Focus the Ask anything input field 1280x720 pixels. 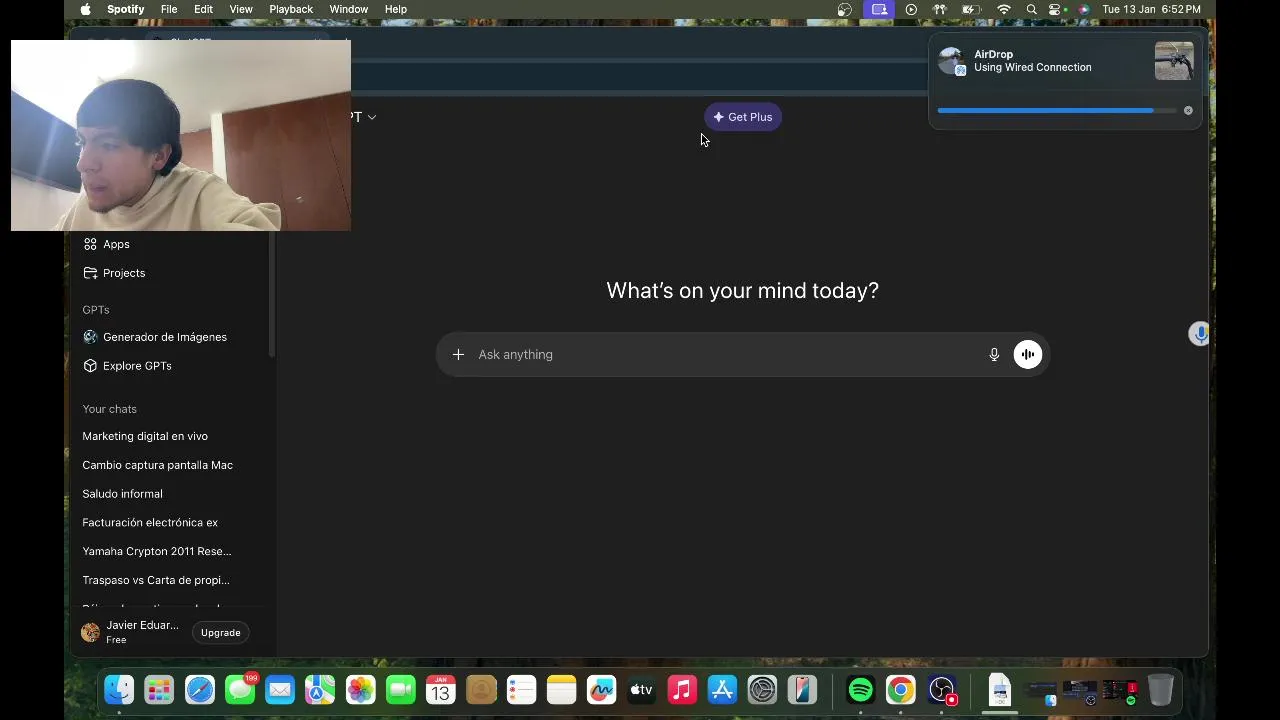tap(728, 354)
